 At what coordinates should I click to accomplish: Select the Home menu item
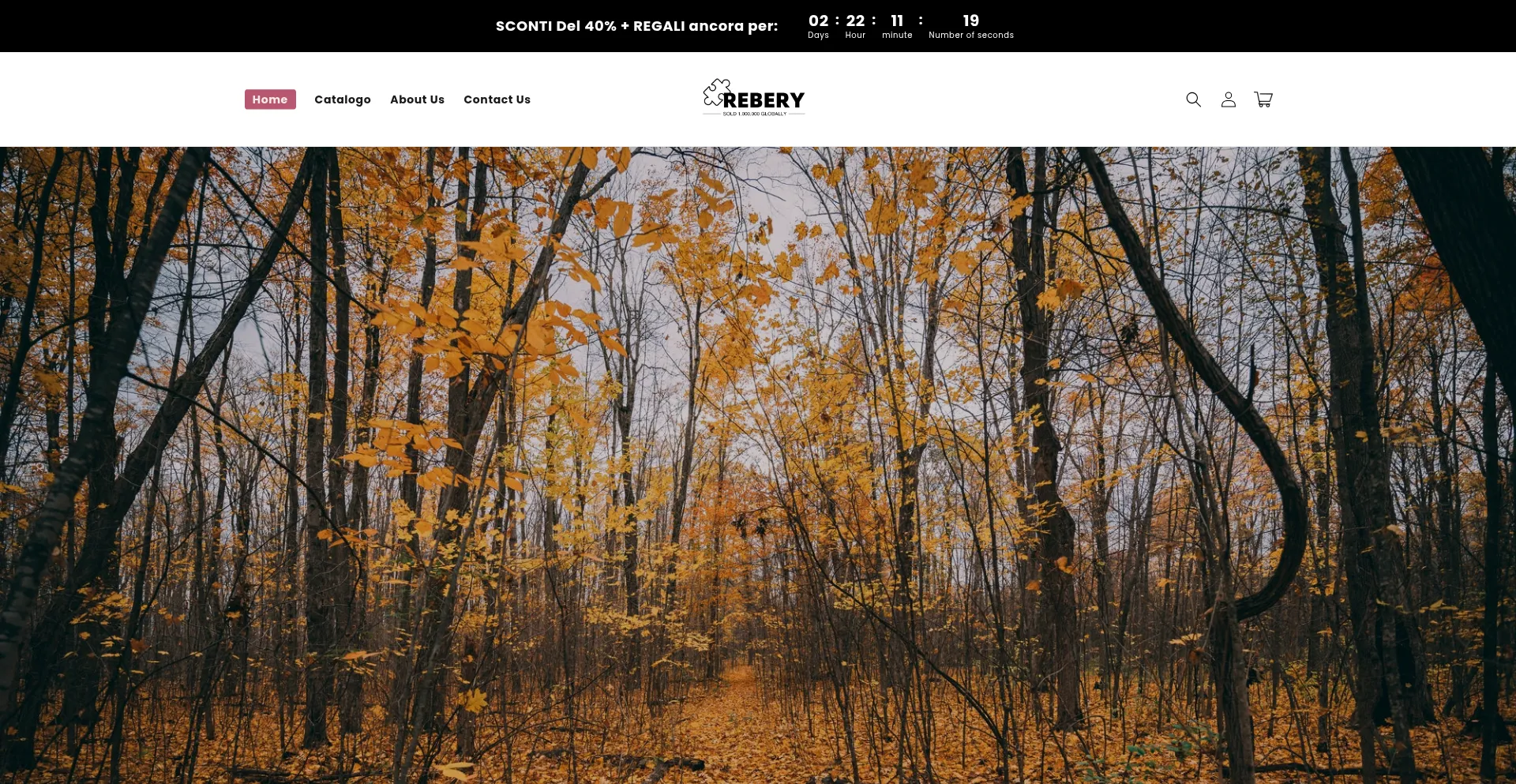click(x=270, y=99)
